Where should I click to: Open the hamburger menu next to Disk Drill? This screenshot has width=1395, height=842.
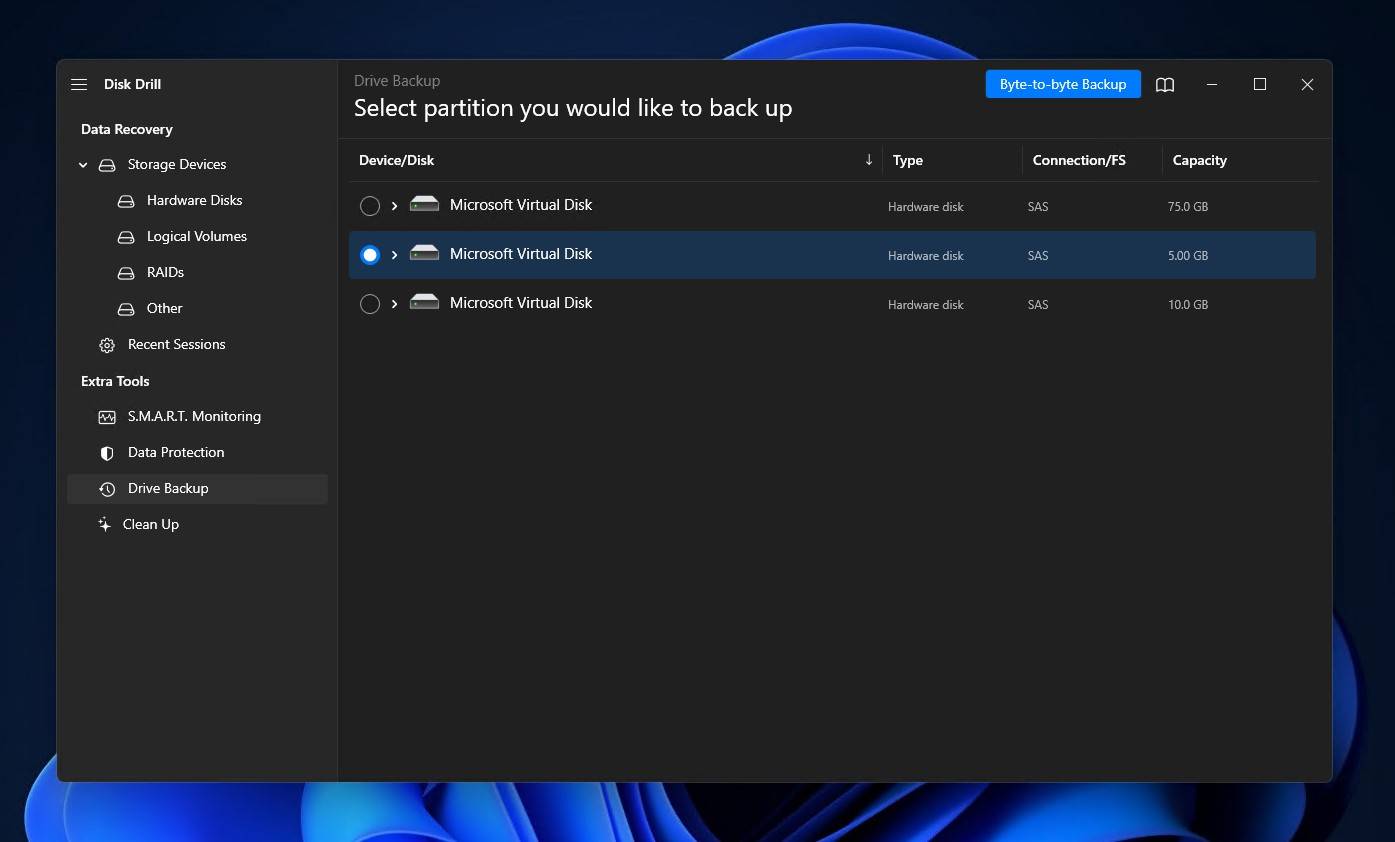tap(79, 85)
